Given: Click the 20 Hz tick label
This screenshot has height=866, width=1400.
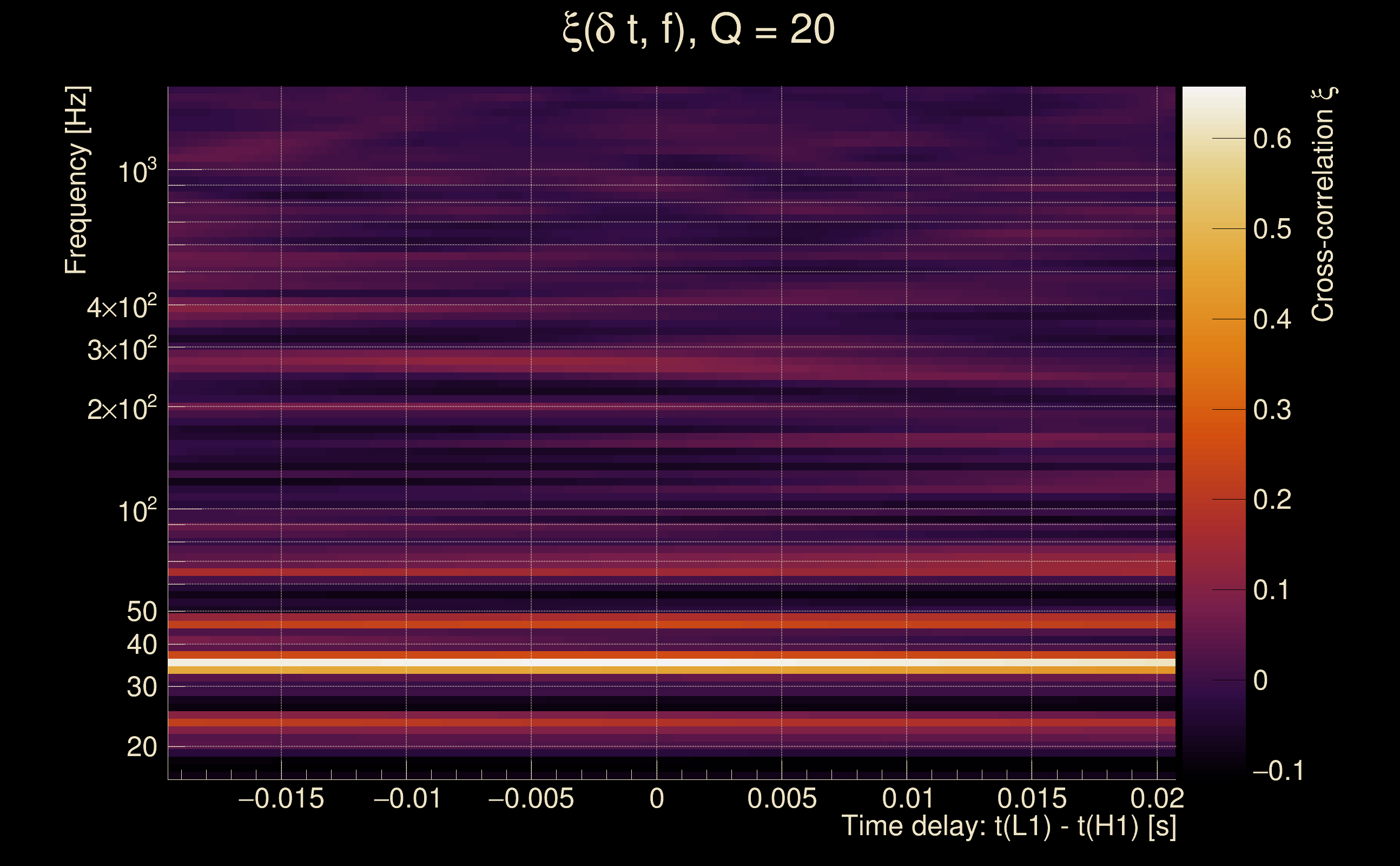Looking at the screenshot, I should point(141,747).
